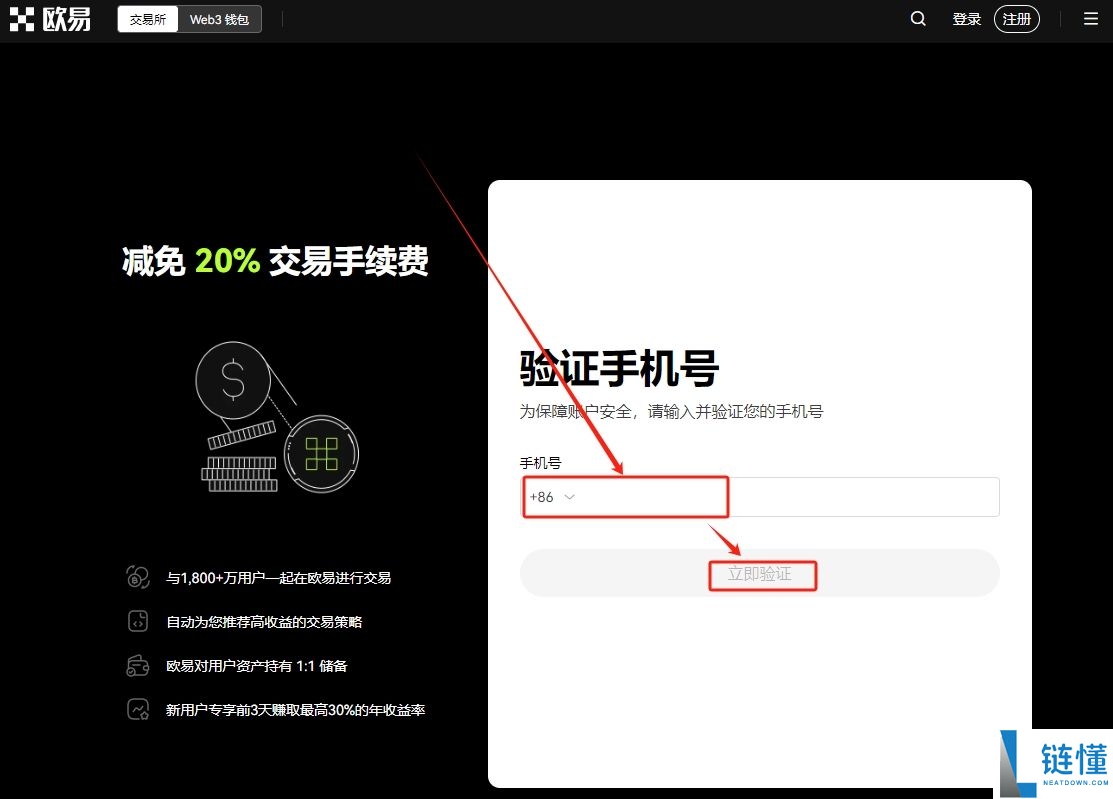Click the wallet icon beside 1:1 储备 text
Viewport: 1113px width, 799px height.
tap(138, 665)
